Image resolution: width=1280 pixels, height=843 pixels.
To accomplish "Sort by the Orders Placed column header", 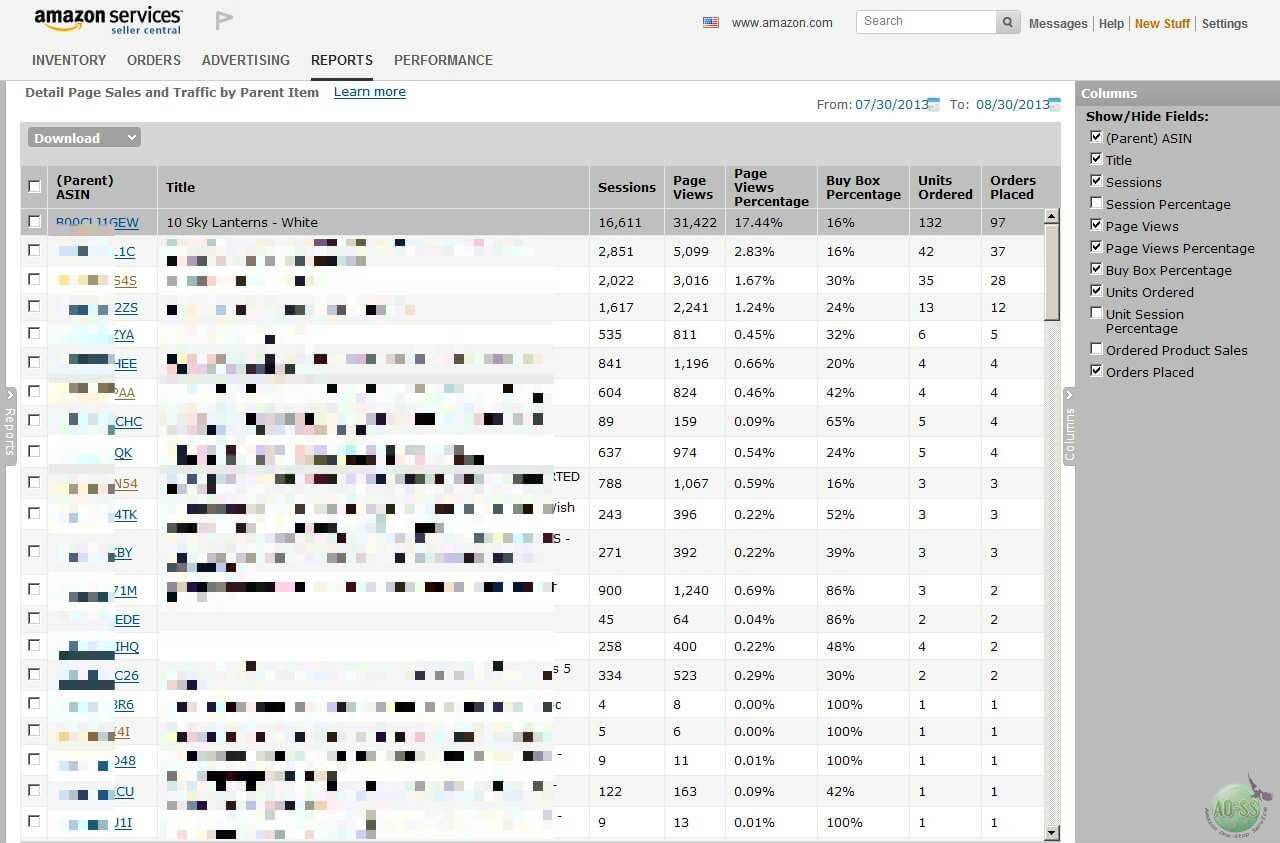I will coord(1013,187).
